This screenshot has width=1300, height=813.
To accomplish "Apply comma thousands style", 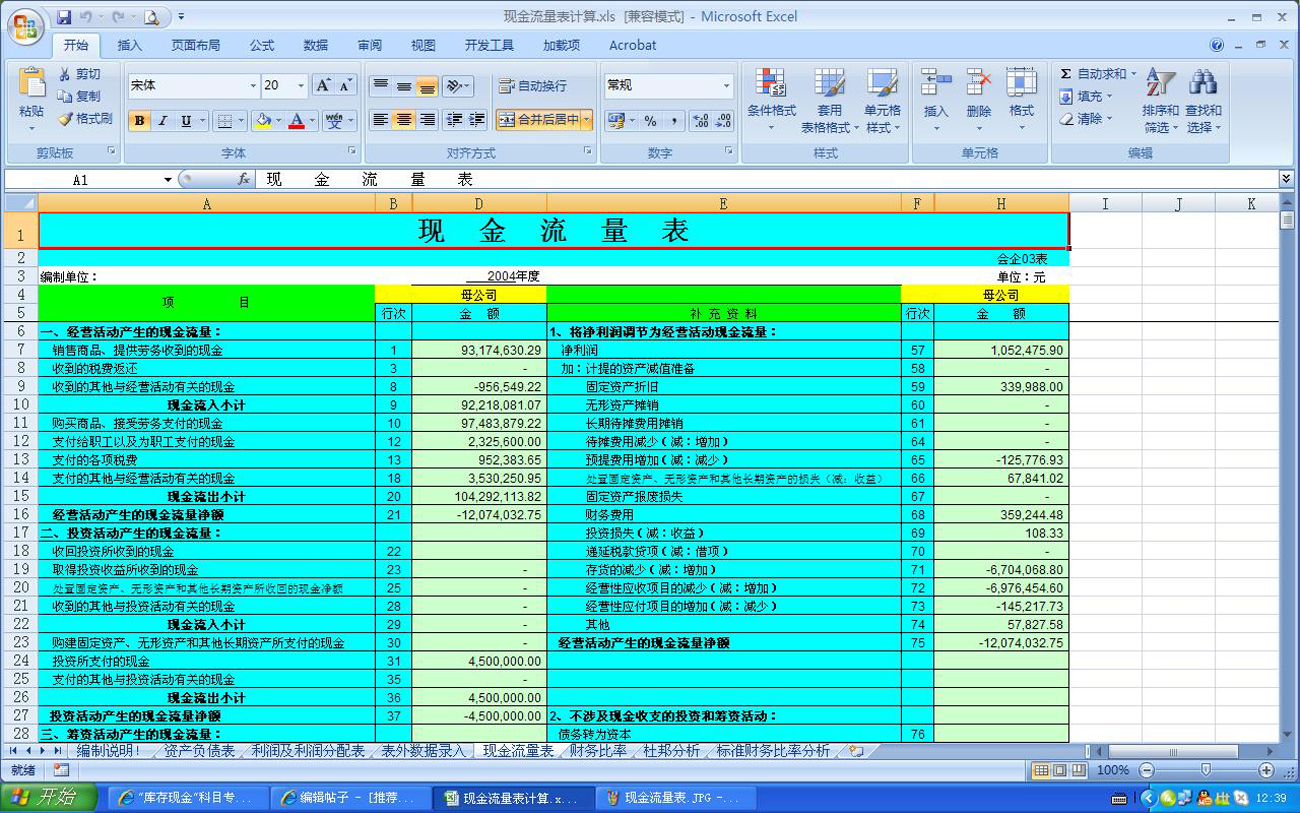I will click(674, 121).
